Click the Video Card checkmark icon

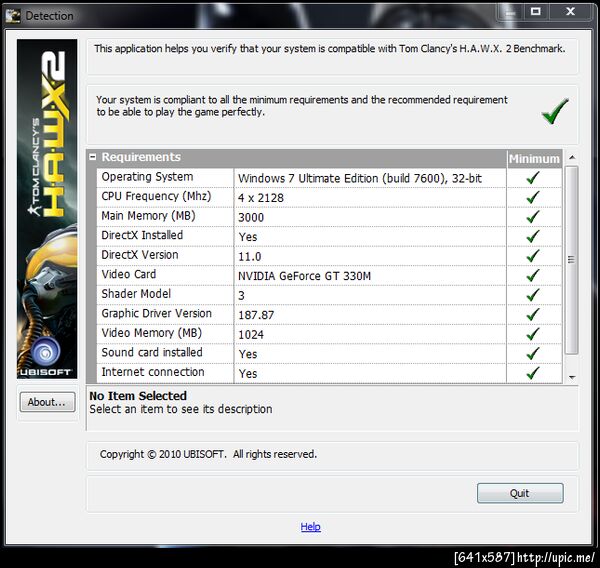[x=532, y=275]
